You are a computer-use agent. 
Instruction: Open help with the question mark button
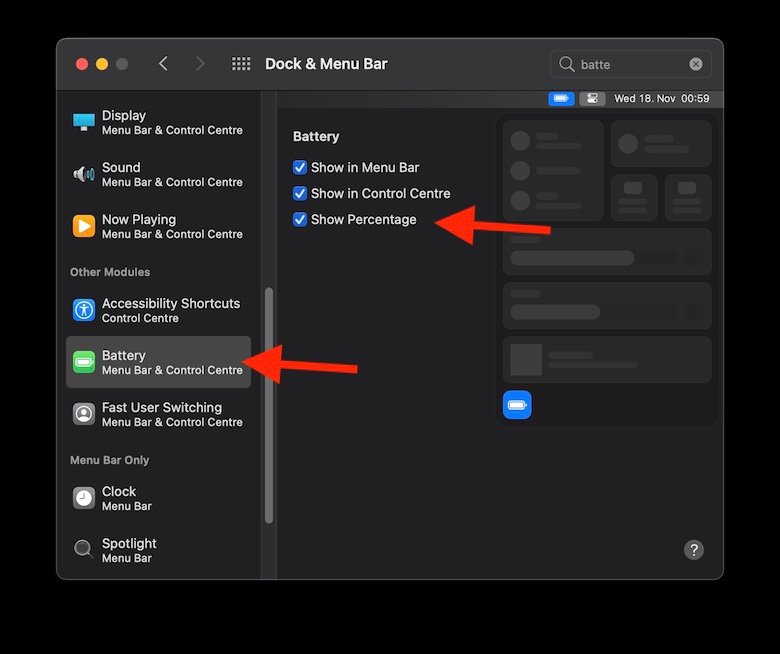click(694, 550)
